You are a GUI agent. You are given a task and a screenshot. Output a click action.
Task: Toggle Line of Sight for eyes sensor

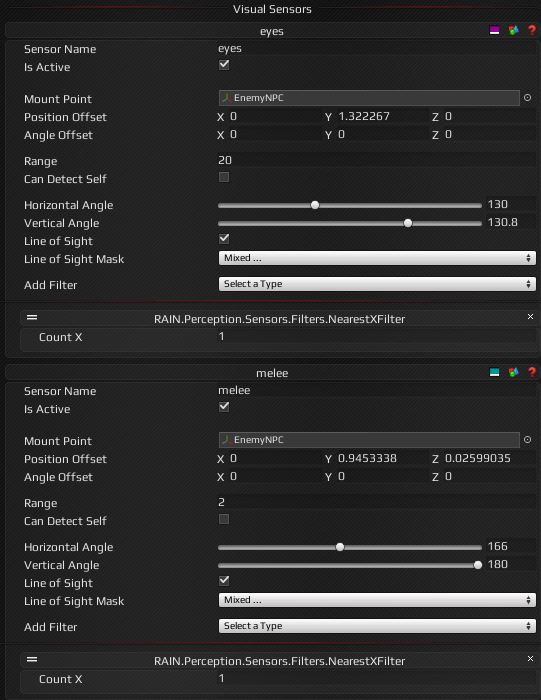coord(224,239)
